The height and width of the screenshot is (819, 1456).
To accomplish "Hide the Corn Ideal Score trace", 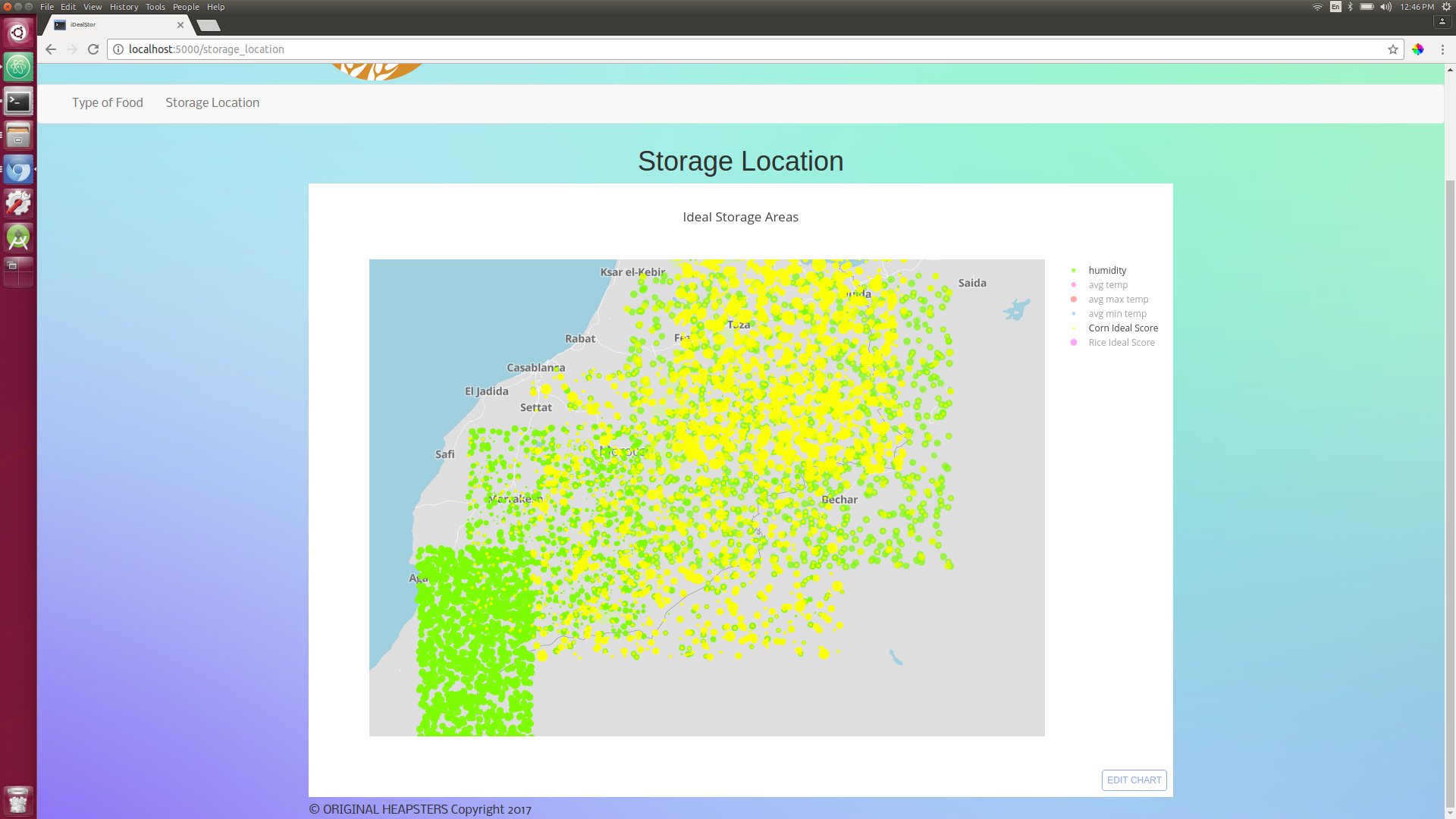I will pyautogui.click(x=1122, y=328).
